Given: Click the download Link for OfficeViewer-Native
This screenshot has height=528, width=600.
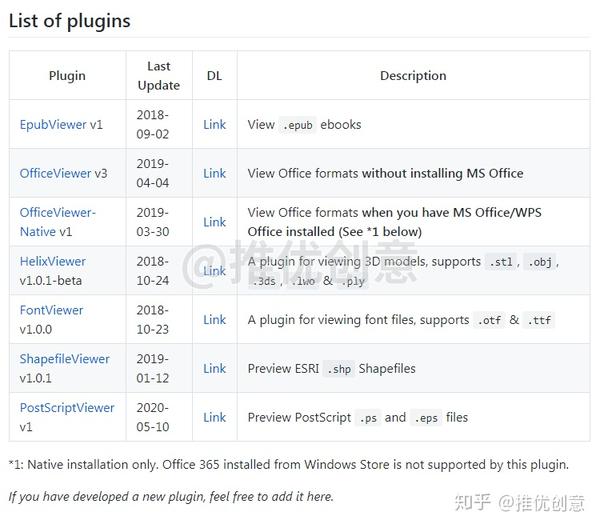Looking at the screenshot, I should tap(214, 222).
